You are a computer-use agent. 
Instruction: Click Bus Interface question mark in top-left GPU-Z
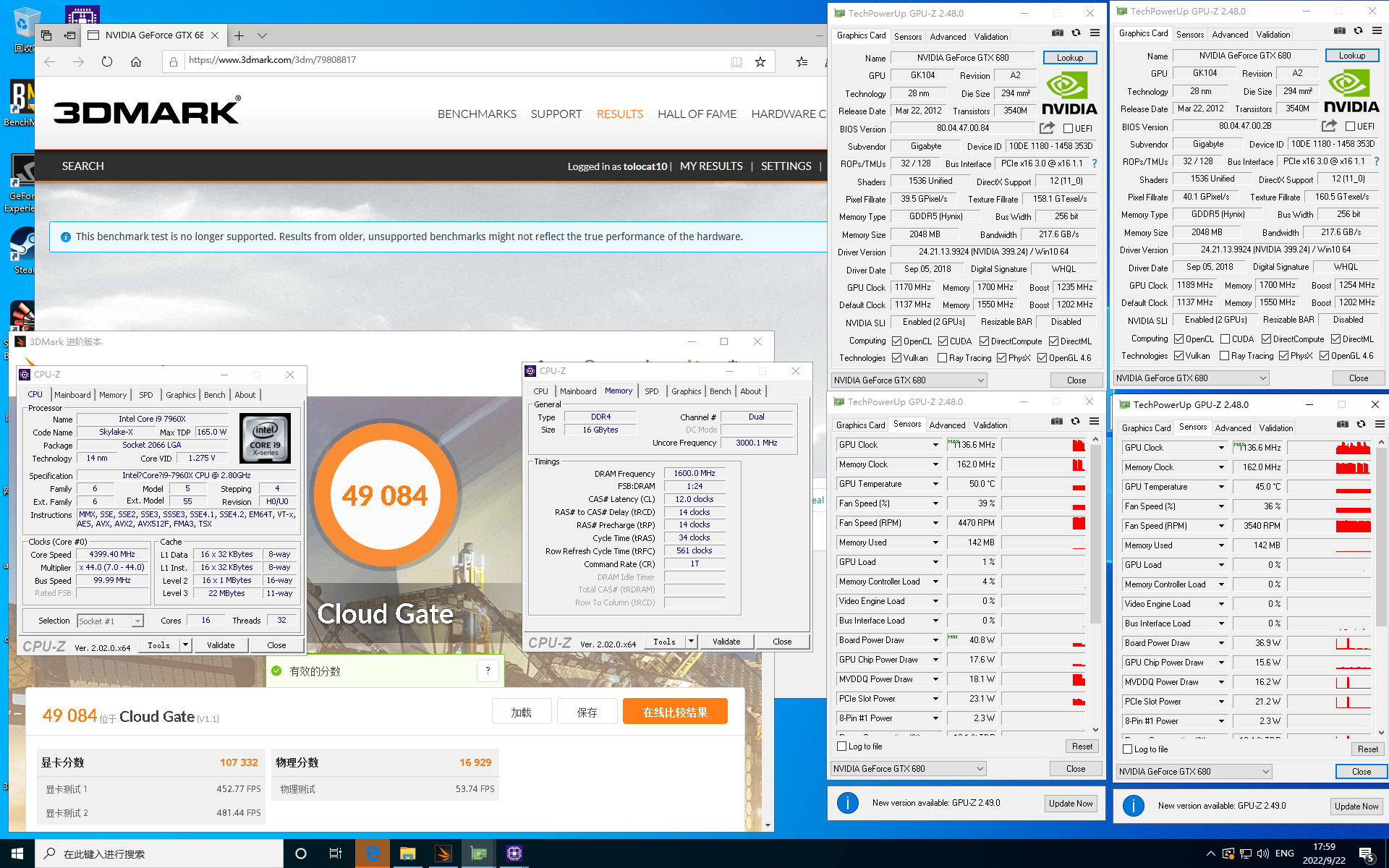tap(1094, 163)
